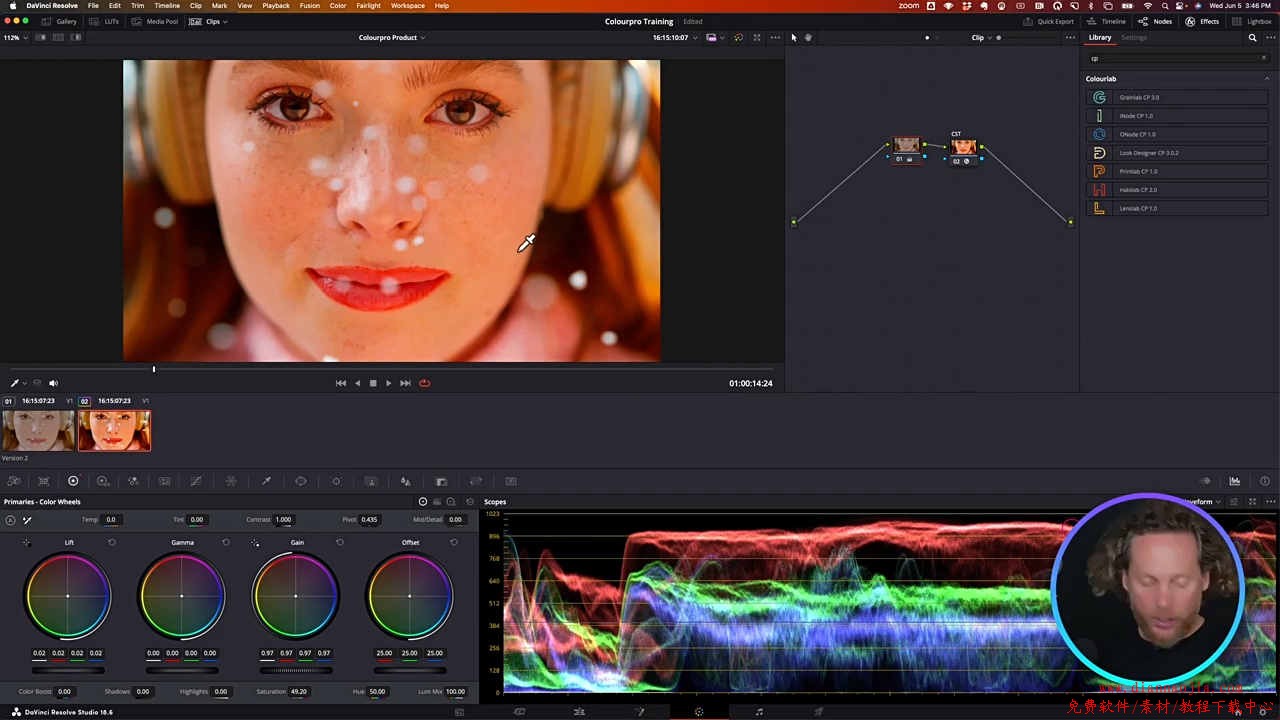Image resolution: width=1280 pixels, height=720 pixels.
Task: Open the Gallery panel
Action: click(60, 21)
